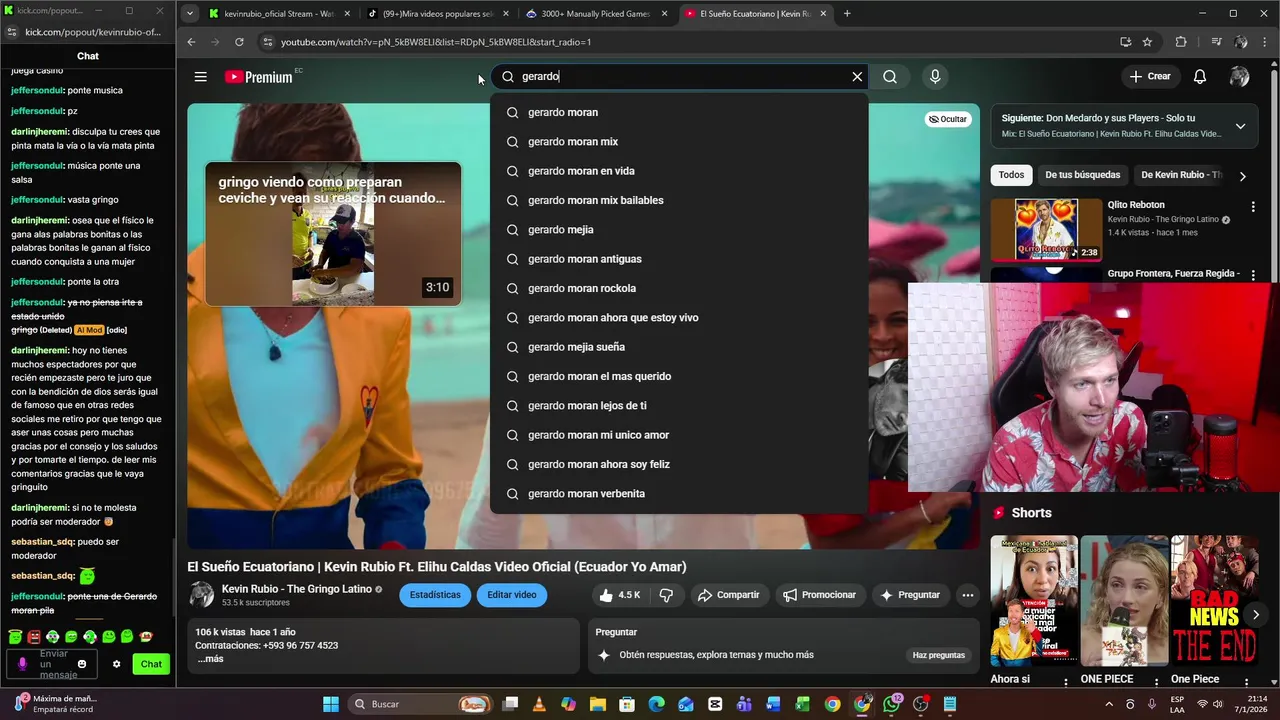The width and height of the screenshot is (1280, 720).
Task: Open the YouTube account avatar menu
Action: tap(1240, 77)
